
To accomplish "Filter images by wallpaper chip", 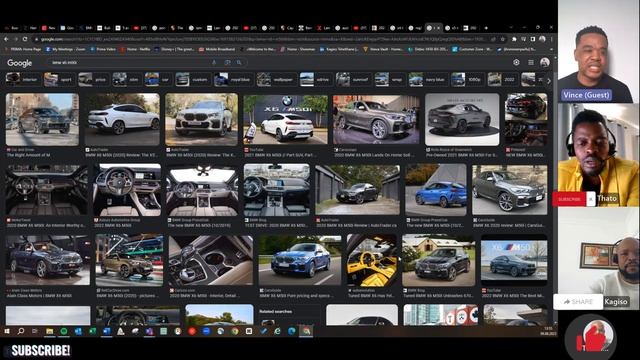I will (276, 79).
